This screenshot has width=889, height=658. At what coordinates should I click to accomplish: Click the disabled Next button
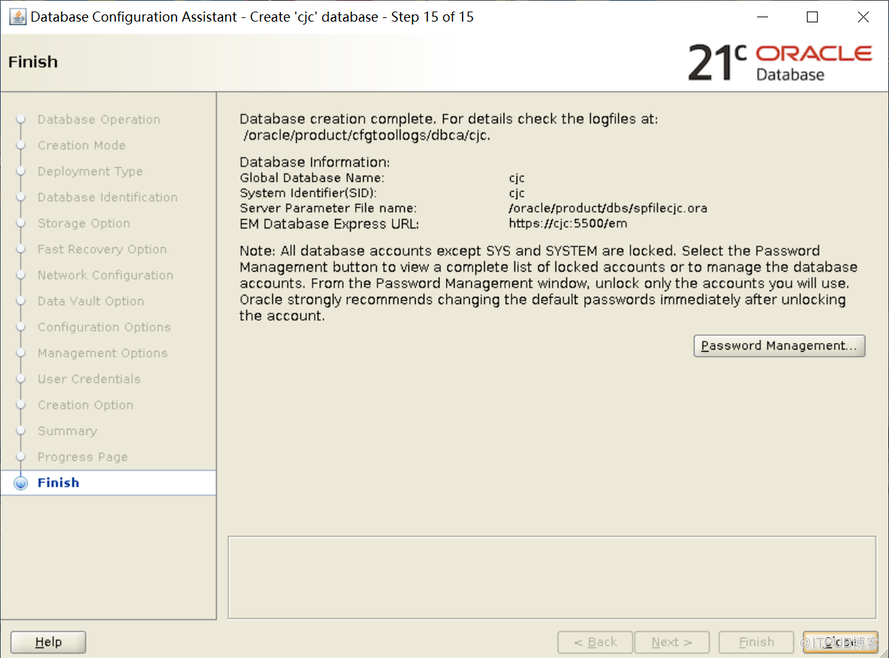(x=672, y=642)
